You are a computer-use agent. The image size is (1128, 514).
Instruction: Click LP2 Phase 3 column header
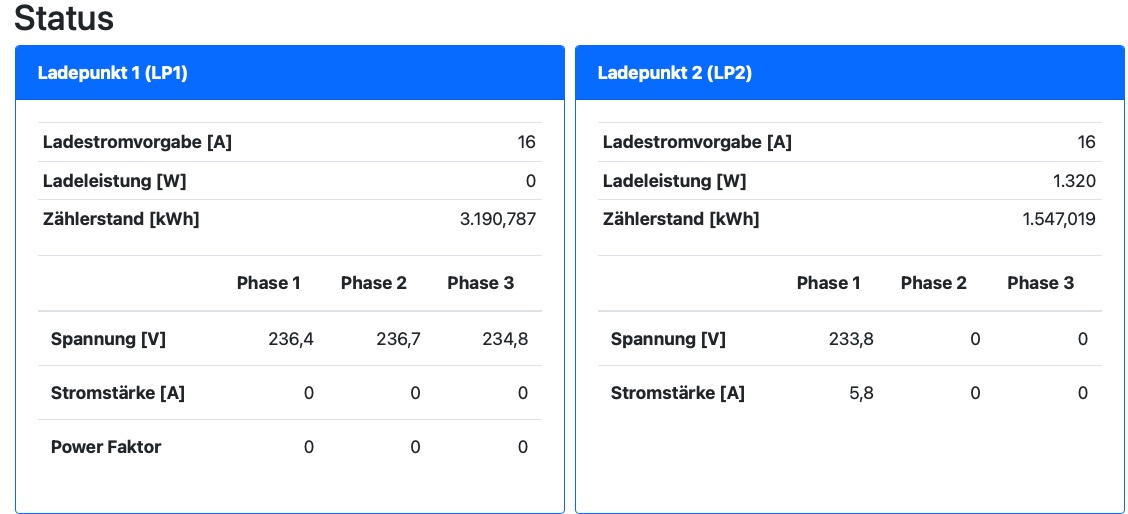1040,283
